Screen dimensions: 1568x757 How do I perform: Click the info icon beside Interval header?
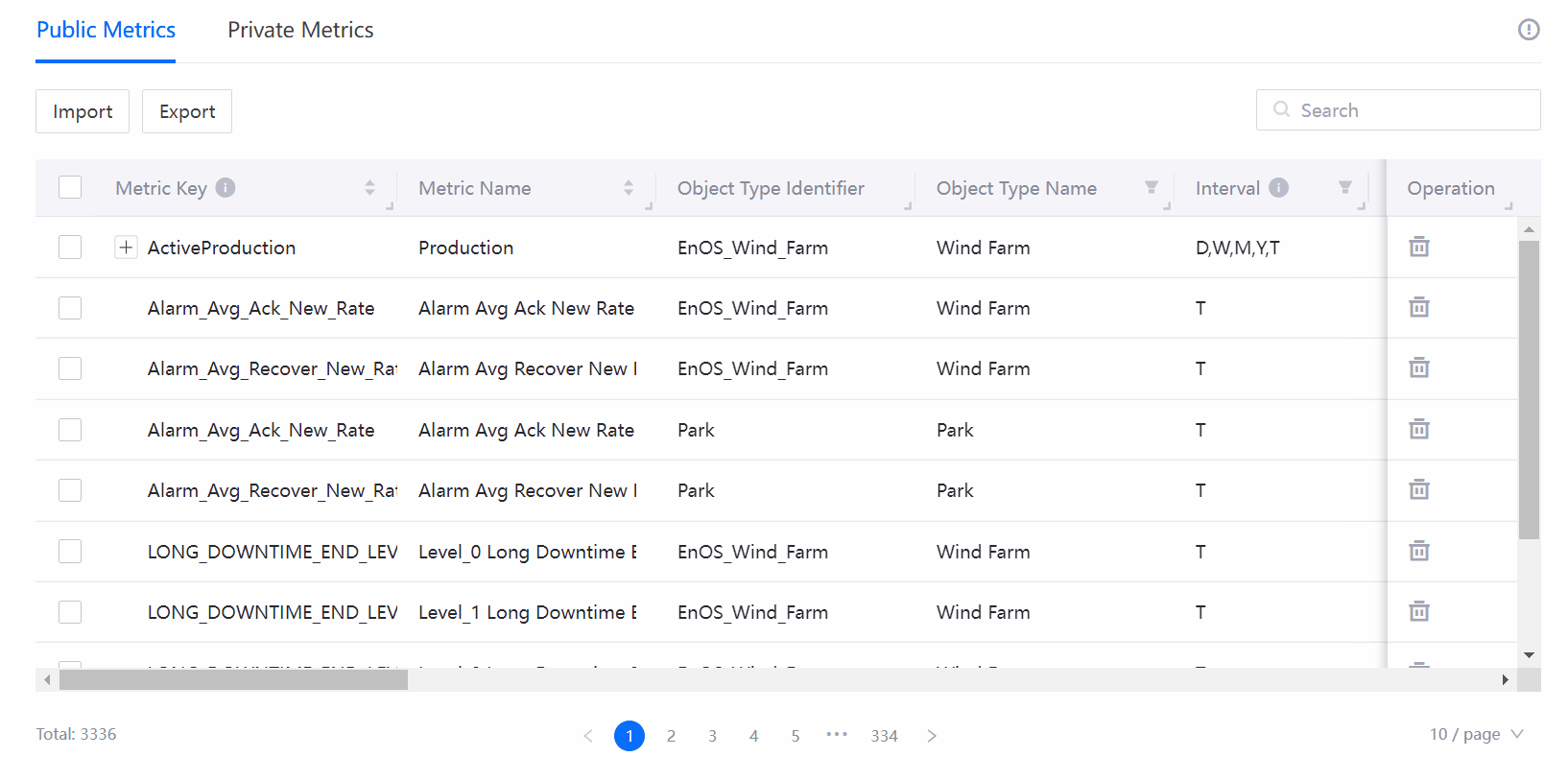(1278, 188)
